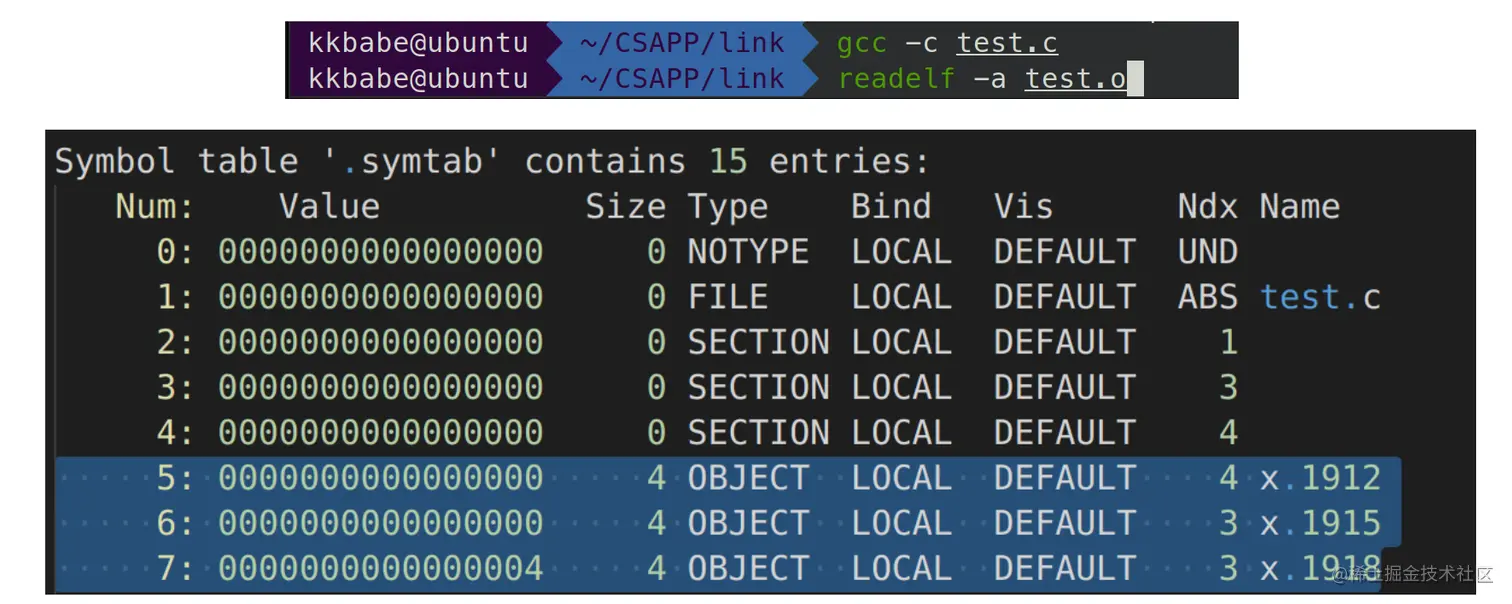
Task: Click SECTION type in row 4
Action: click(x=759, y=433)
